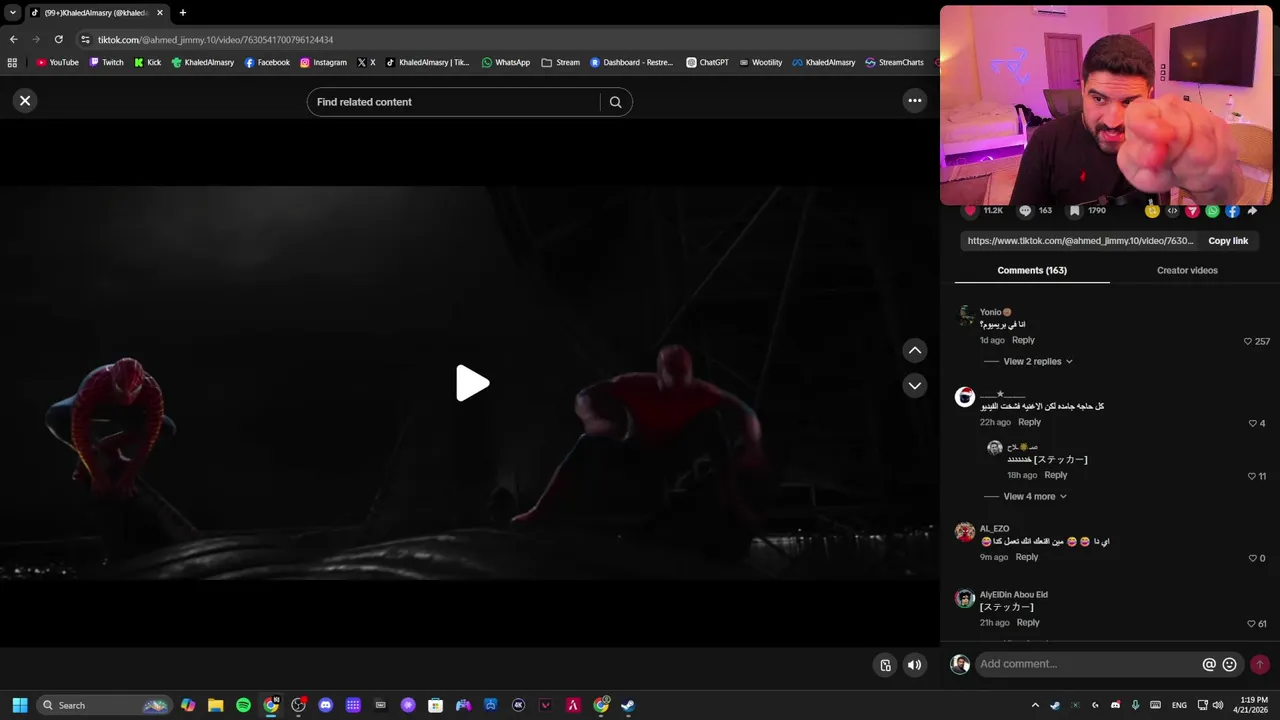Play the paused Spider-Man video
This screenshot has width=1280, height=720.
click(471, 383)
